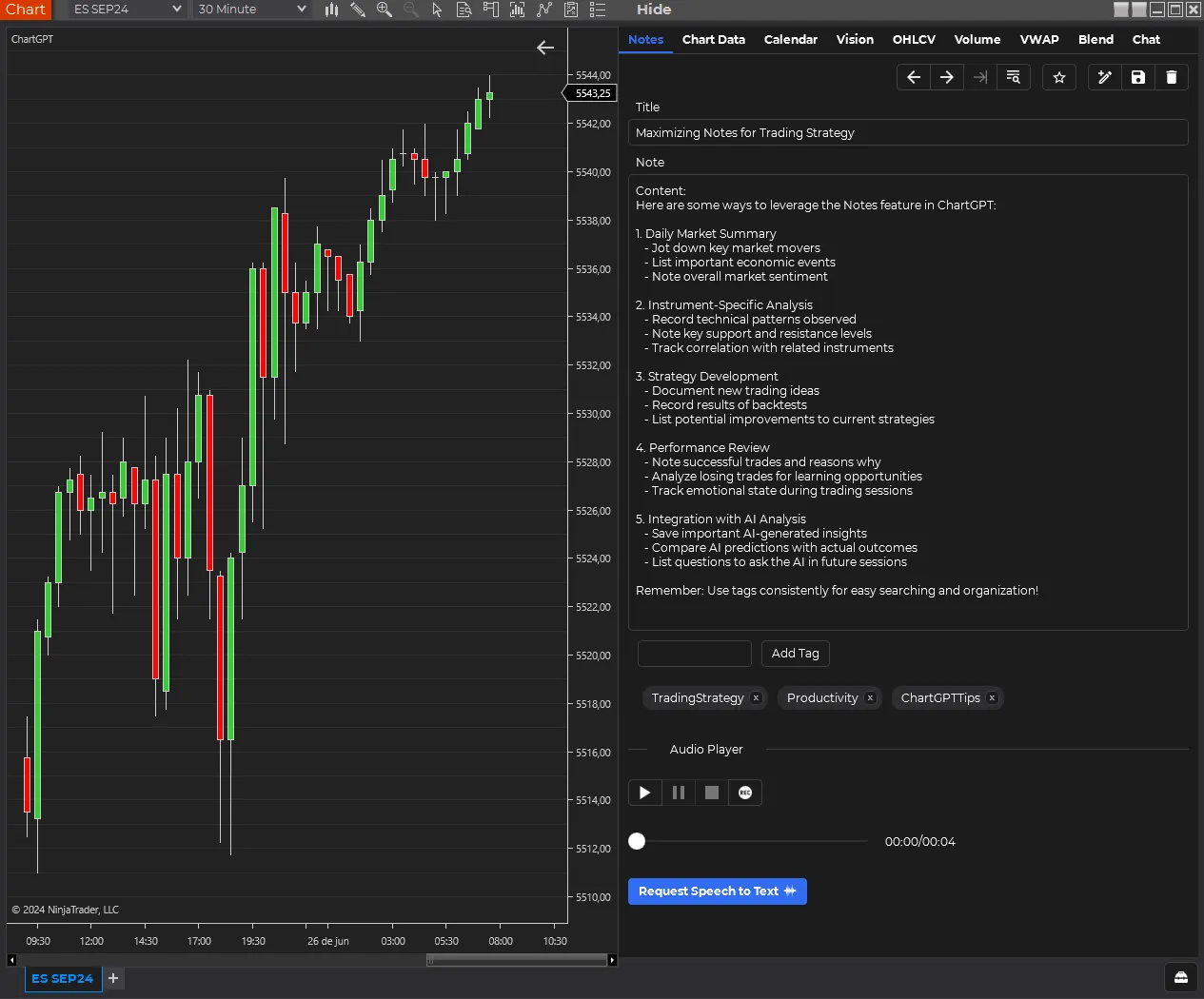Save the current note

[1137, 77]
